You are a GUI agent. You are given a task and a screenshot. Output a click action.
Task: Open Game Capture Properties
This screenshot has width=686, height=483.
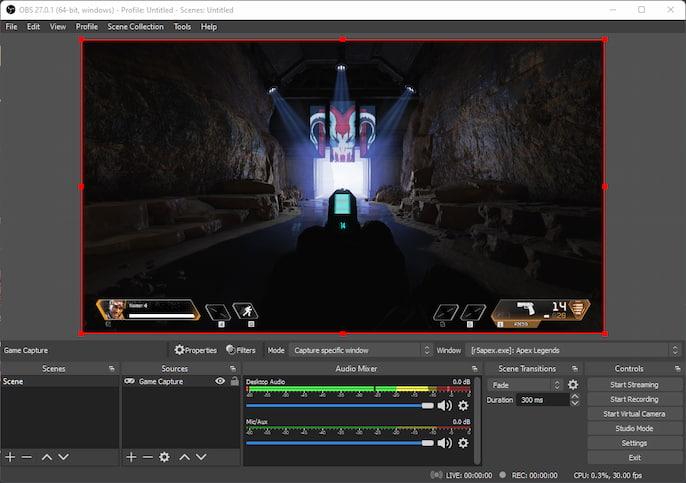point(195,350)
